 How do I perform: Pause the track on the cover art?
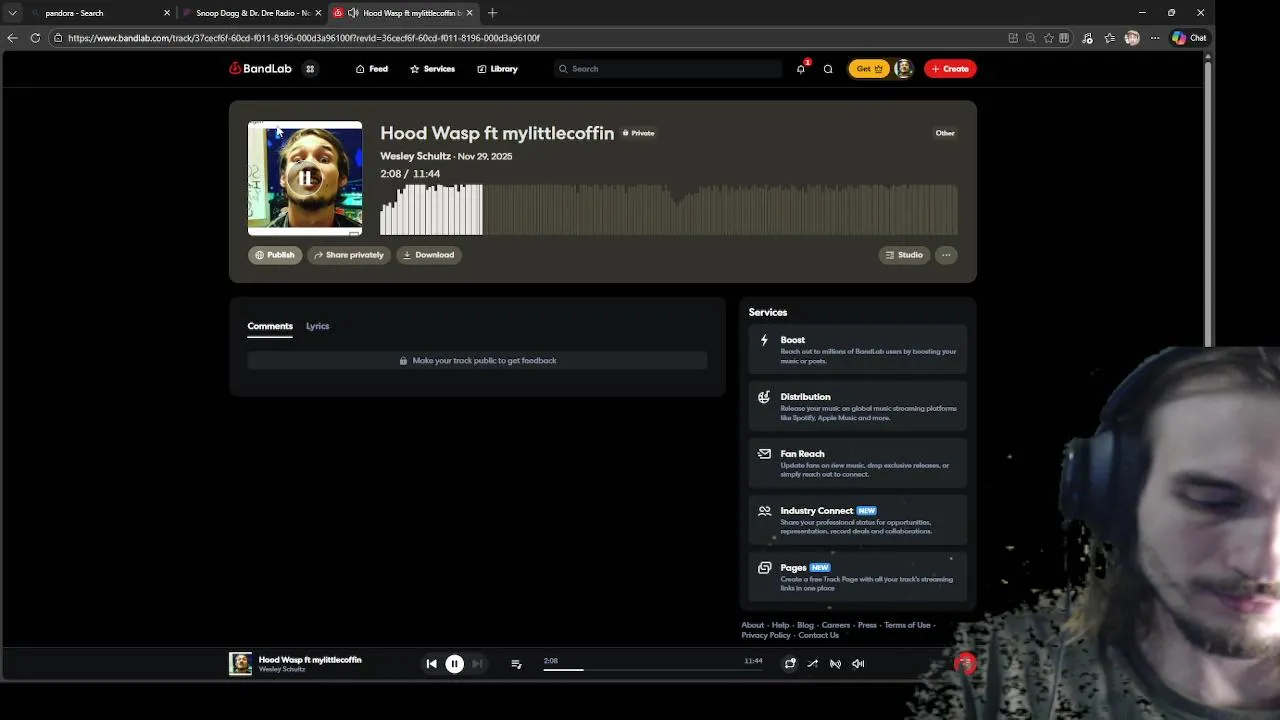(305, 178)
